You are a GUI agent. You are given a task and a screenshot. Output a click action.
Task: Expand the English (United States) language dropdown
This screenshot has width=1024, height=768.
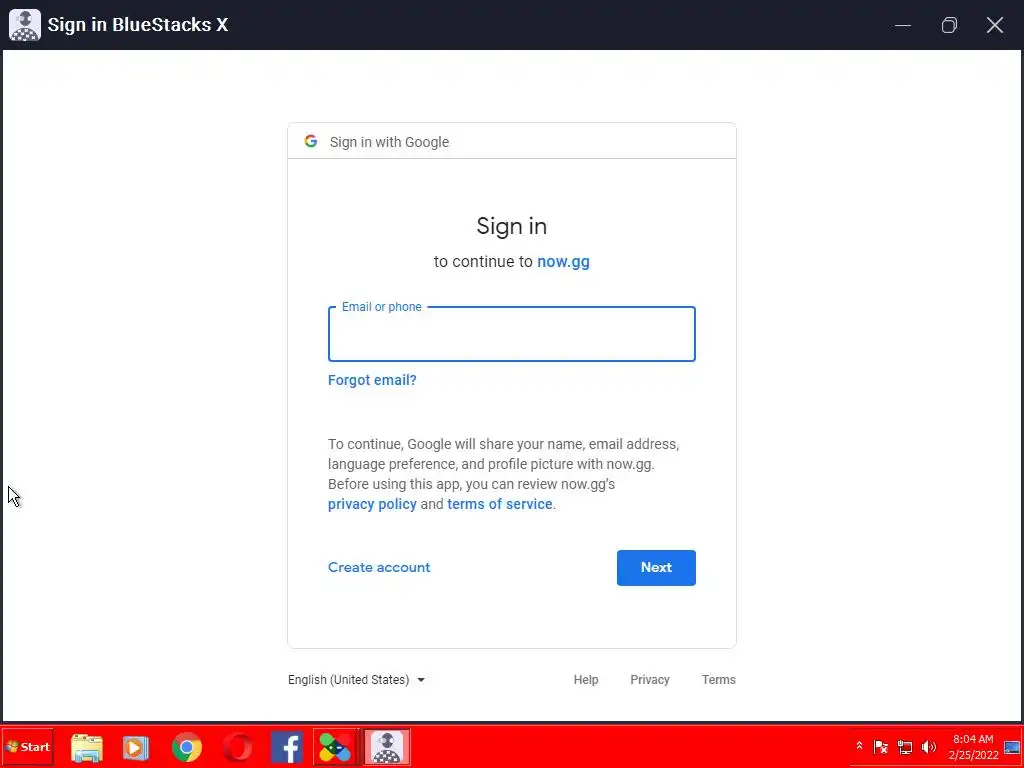357,680
